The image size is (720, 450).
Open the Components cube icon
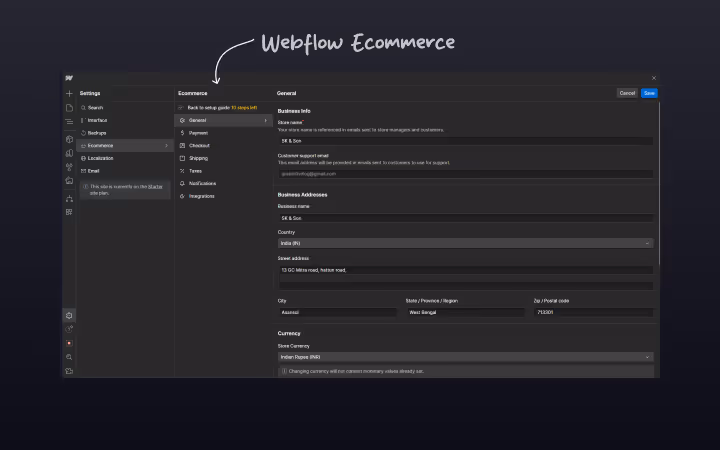[69, 139]
